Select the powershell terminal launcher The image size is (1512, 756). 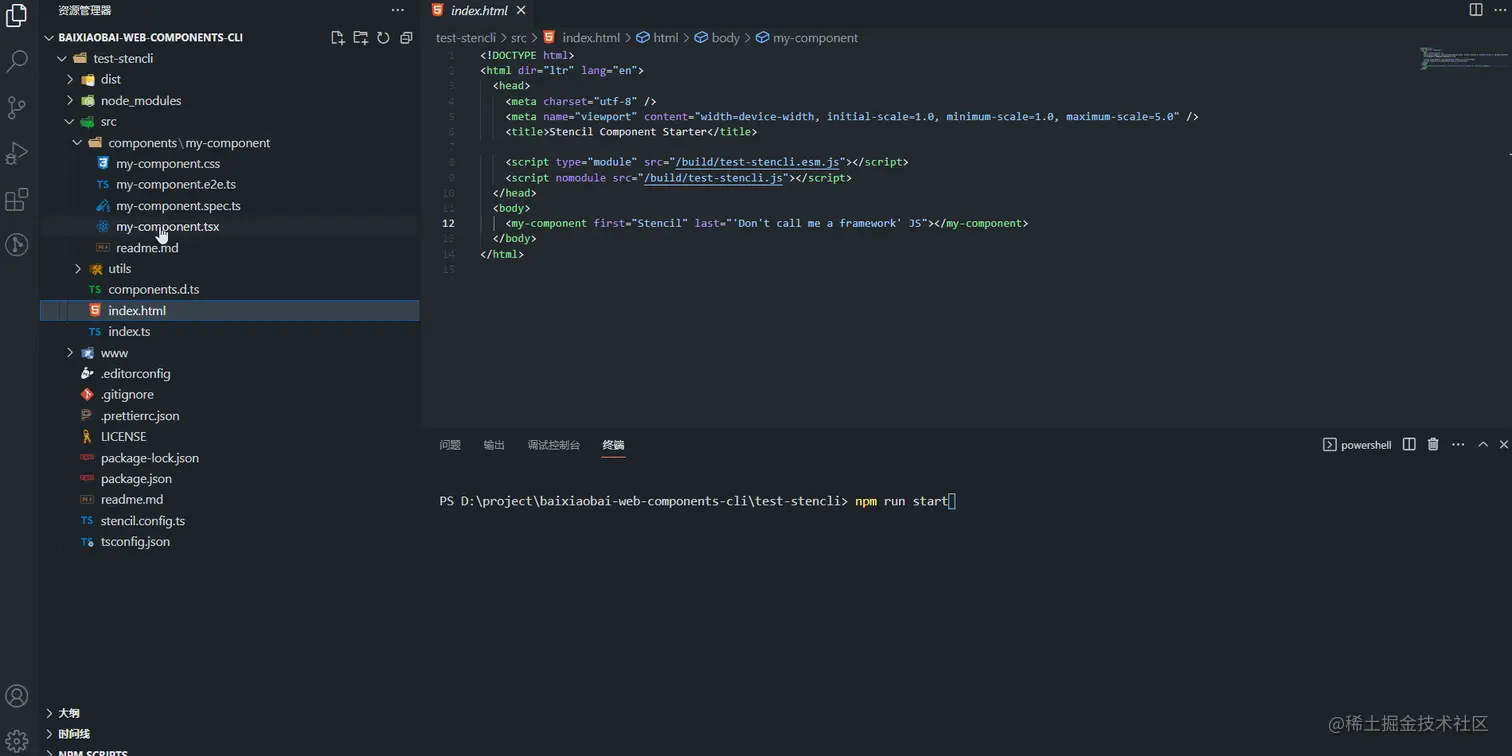[x=1357, y=445]
